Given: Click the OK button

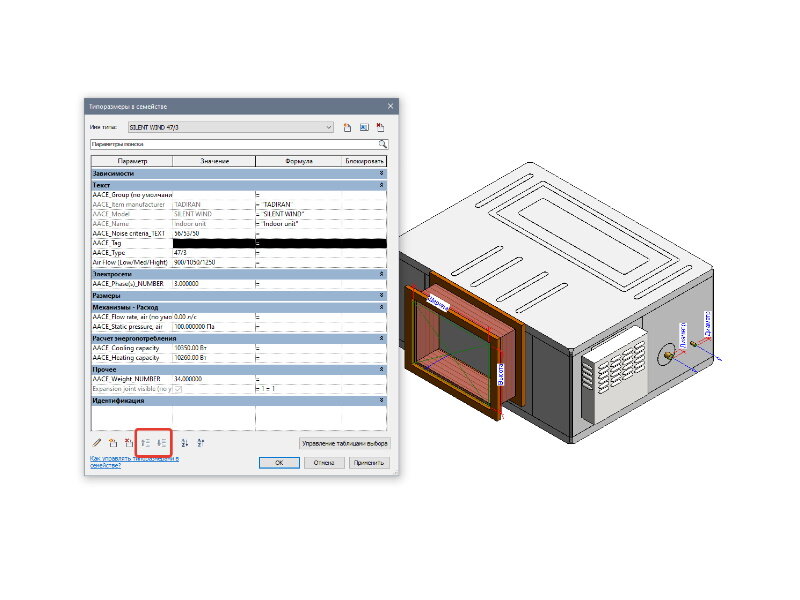Looking at the screenshot, I should click(279, 463).
